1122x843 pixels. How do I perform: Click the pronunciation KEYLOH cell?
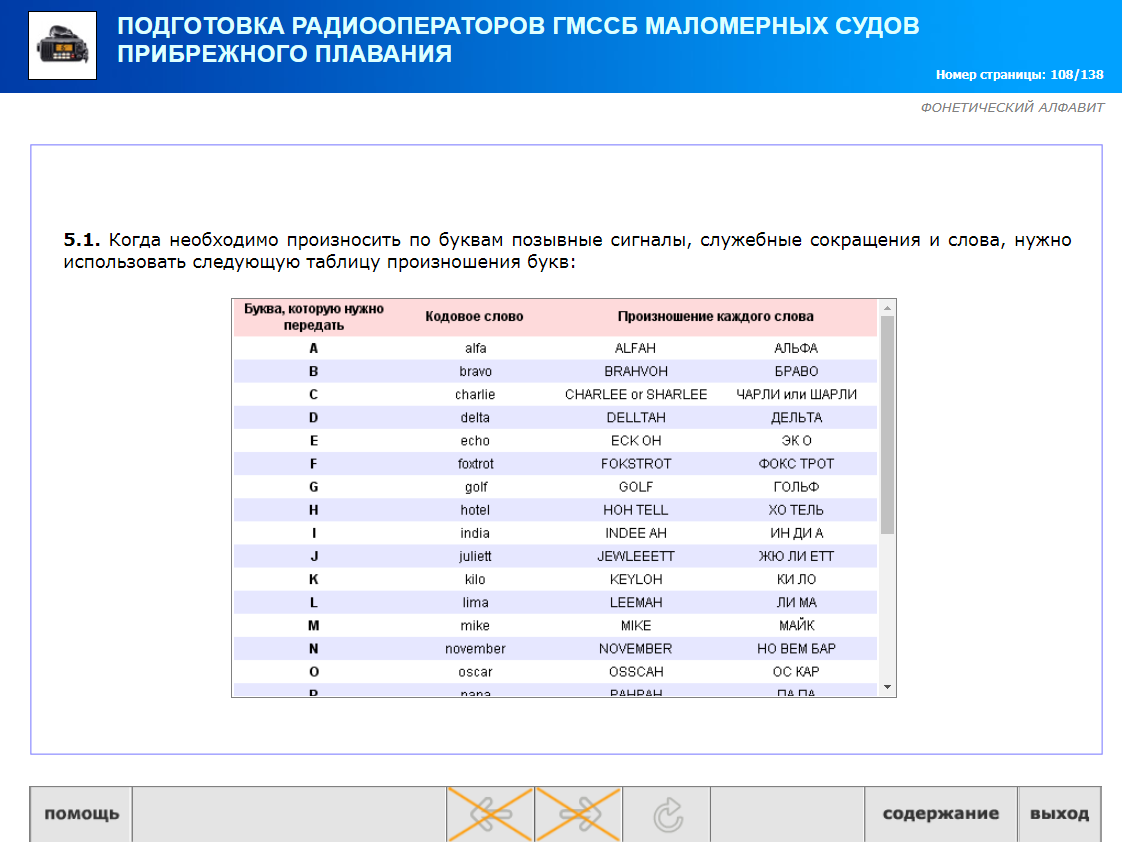pos(635,579)
